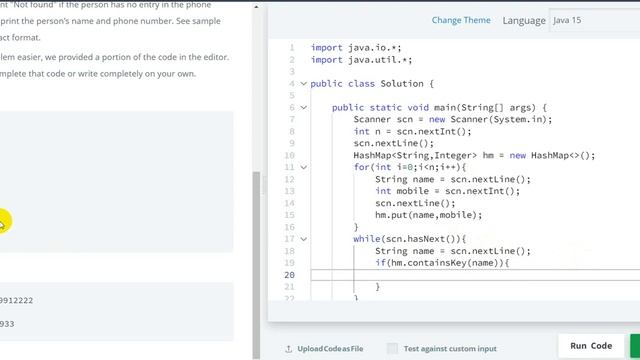Click the 'if(hm.containsKey(name)){' line
Viewport: 640px width, 360px height.
442,263
